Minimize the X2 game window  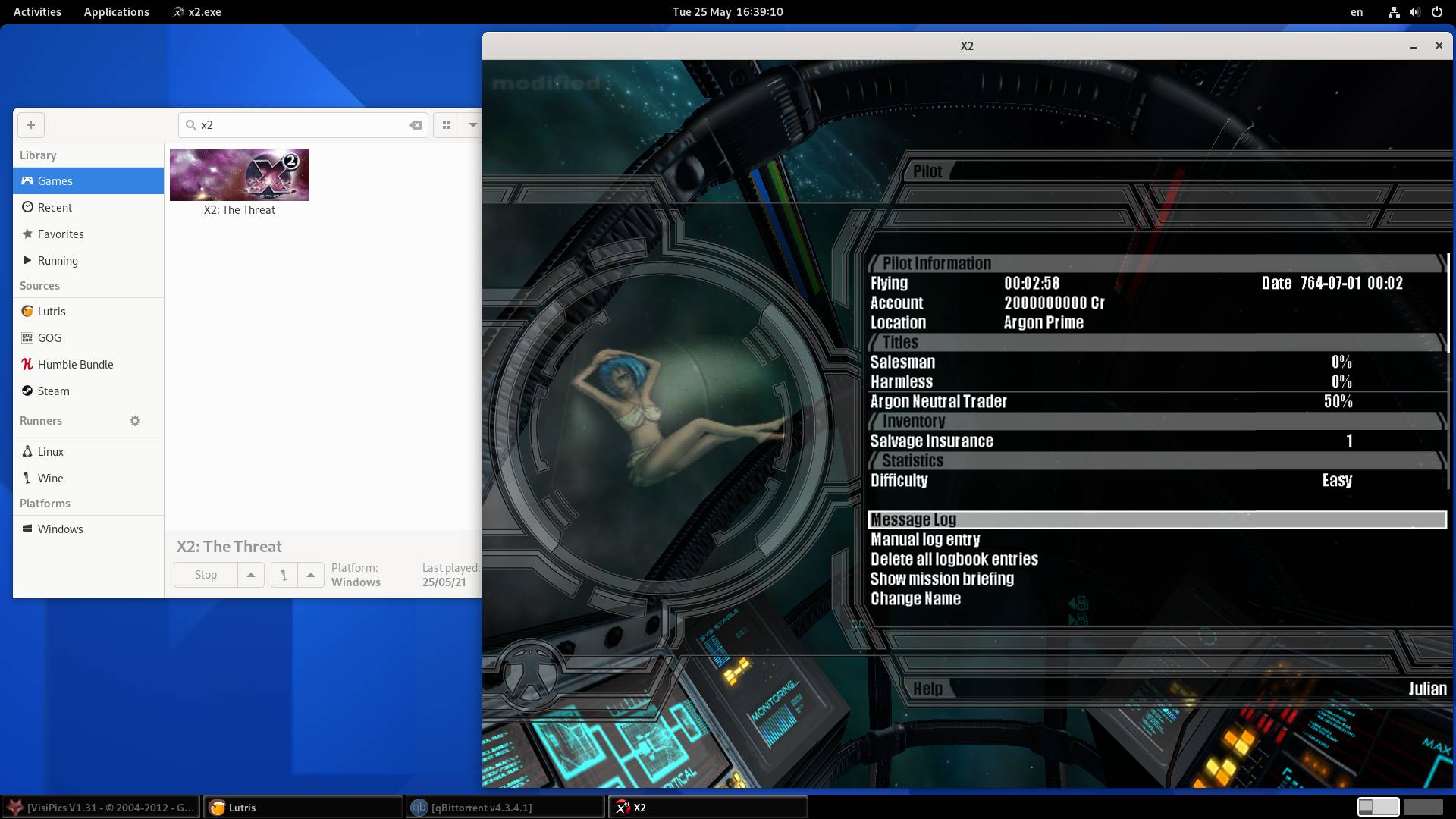point(1414,46)
